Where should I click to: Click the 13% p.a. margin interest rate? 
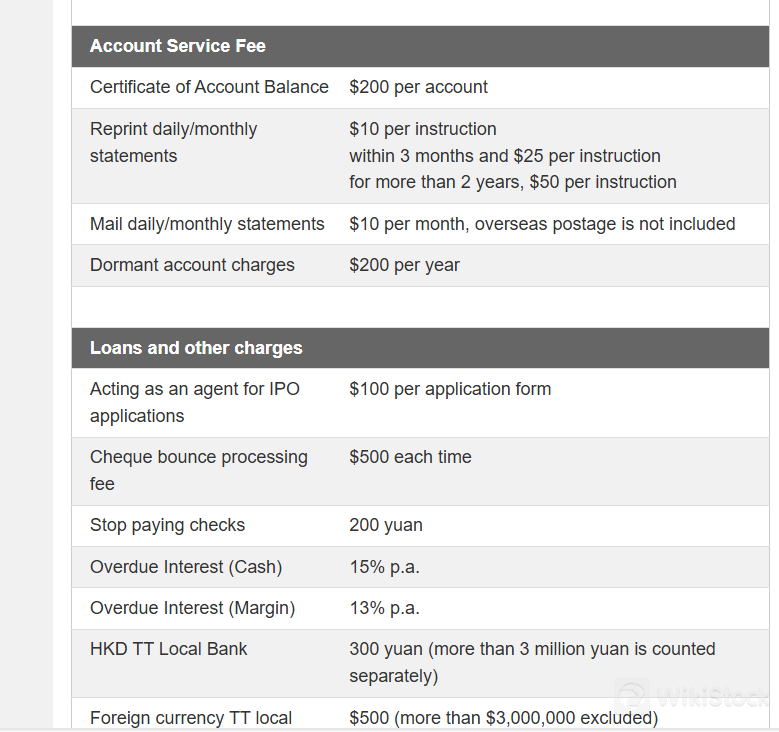[384, 608]
